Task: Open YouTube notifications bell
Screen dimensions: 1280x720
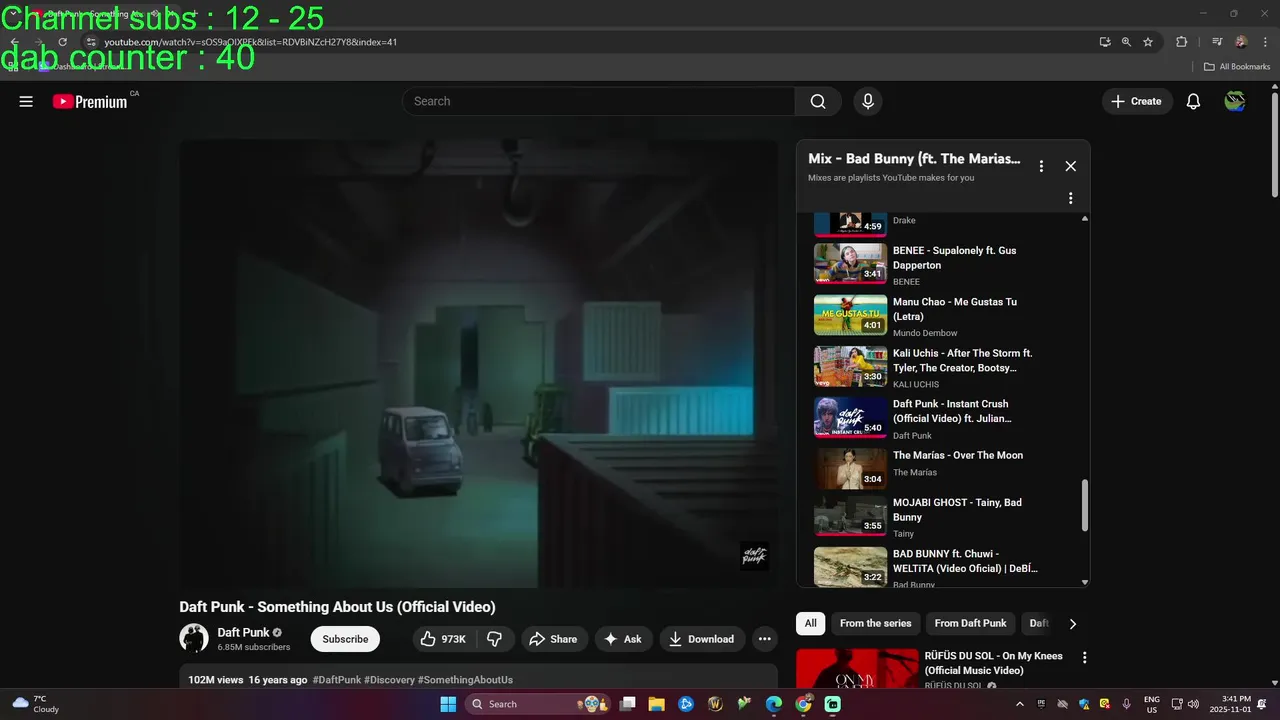Action: click(1193, 101)
